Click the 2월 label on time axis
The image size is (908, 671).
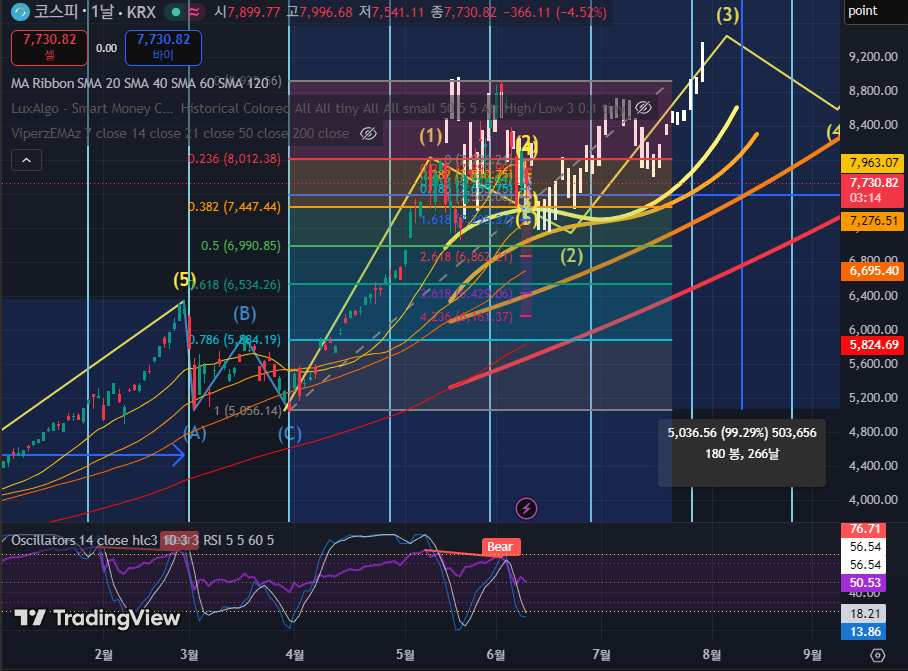click(x=104, y=655)
